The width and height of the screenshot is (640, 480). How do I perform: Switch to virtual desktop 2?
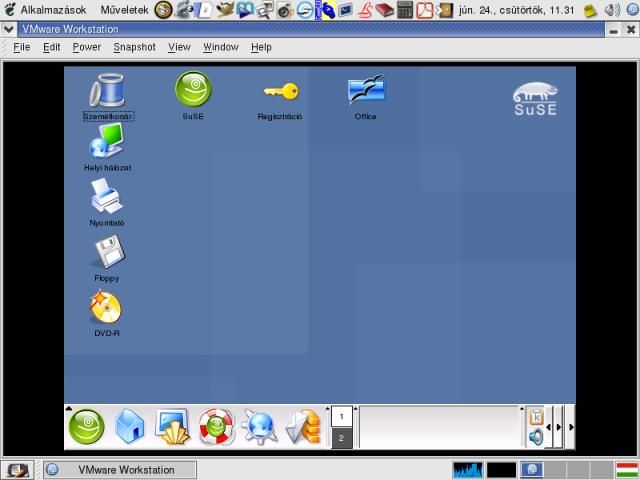click(x=341, y=438)
